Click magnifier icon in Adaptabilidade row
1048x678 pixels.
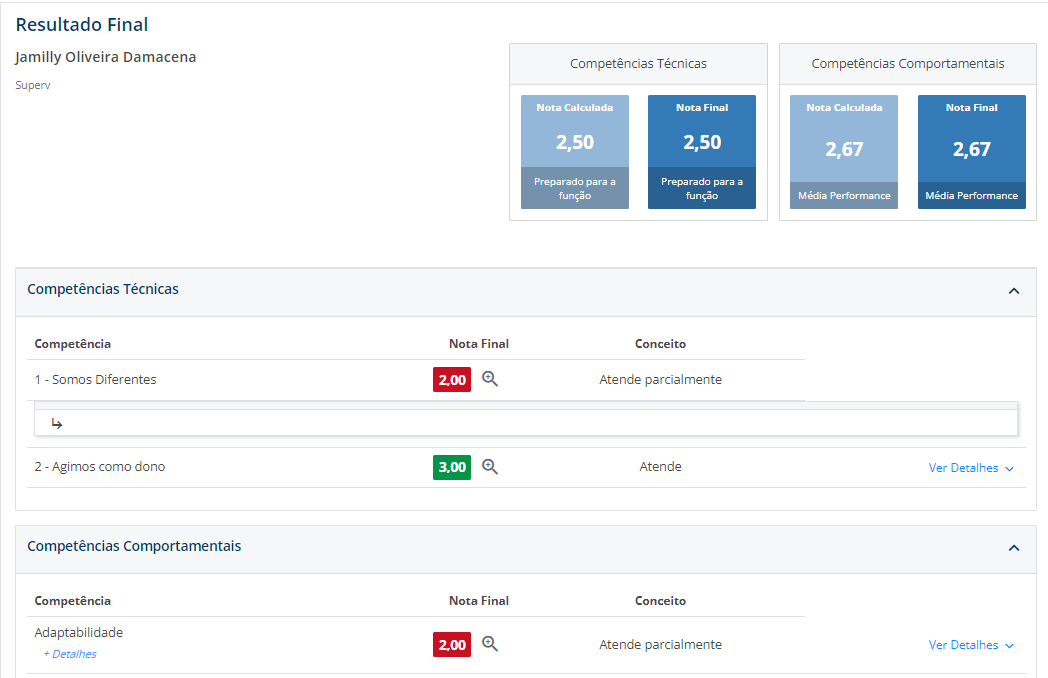(x=490, y=644)
